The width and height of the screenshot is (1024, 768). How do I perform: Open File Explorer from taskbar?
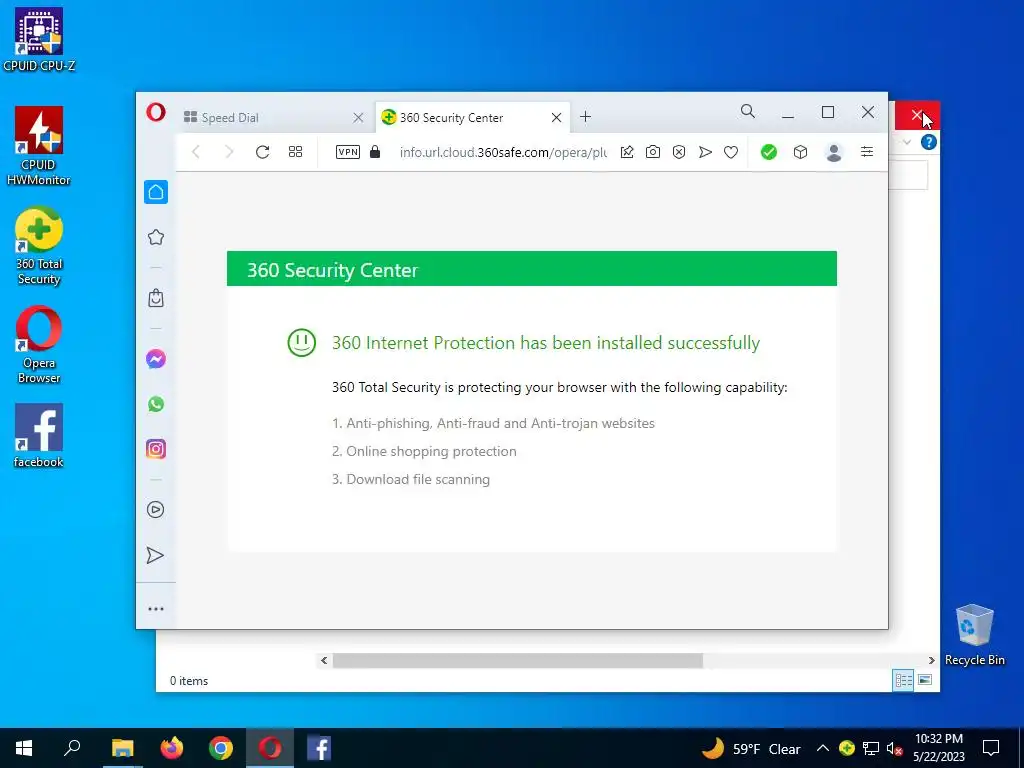pos(122,748)
